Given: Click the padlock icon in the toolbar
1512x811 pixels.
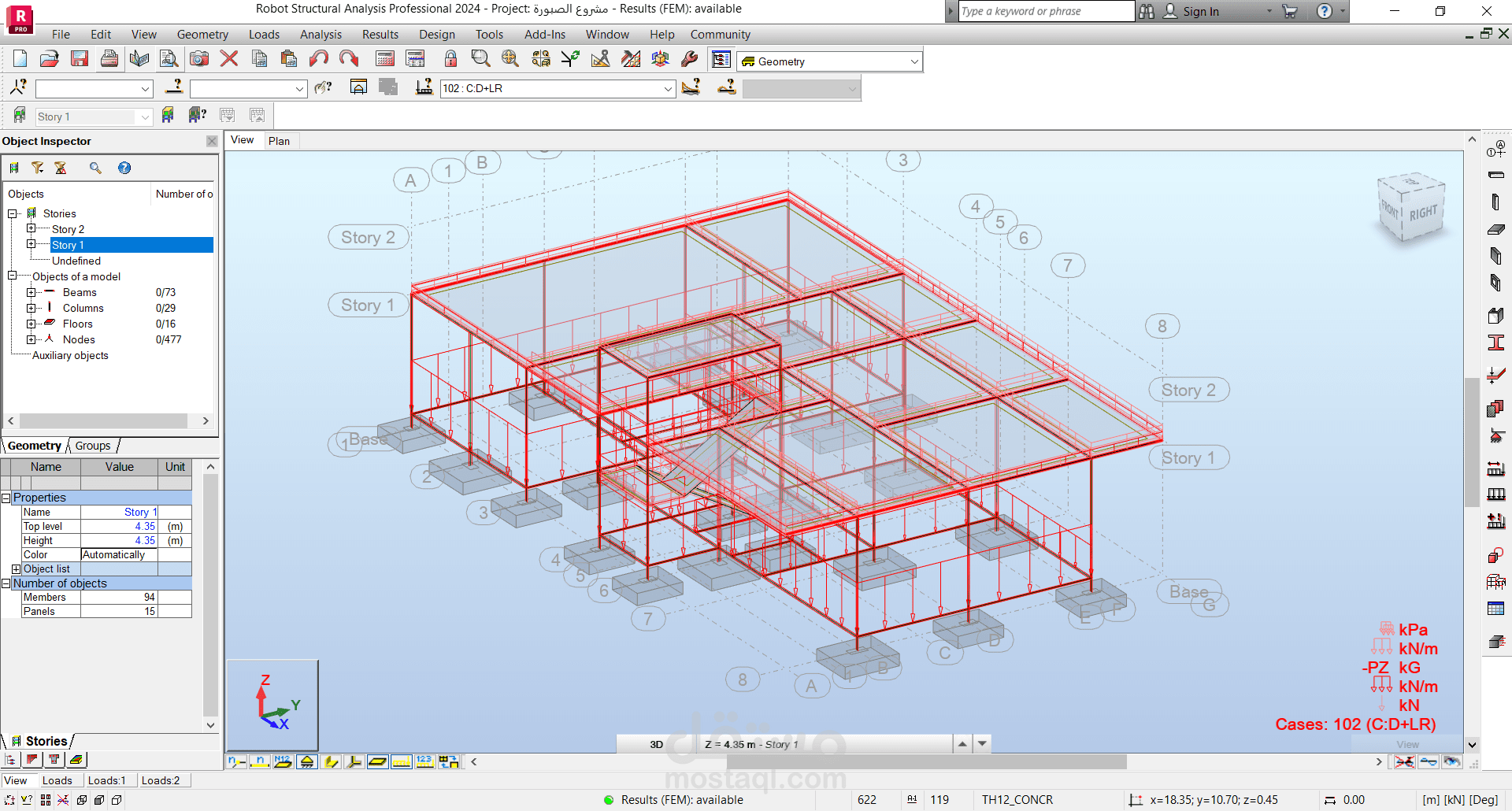Looking at the screenshot, I should pos(450,59).
